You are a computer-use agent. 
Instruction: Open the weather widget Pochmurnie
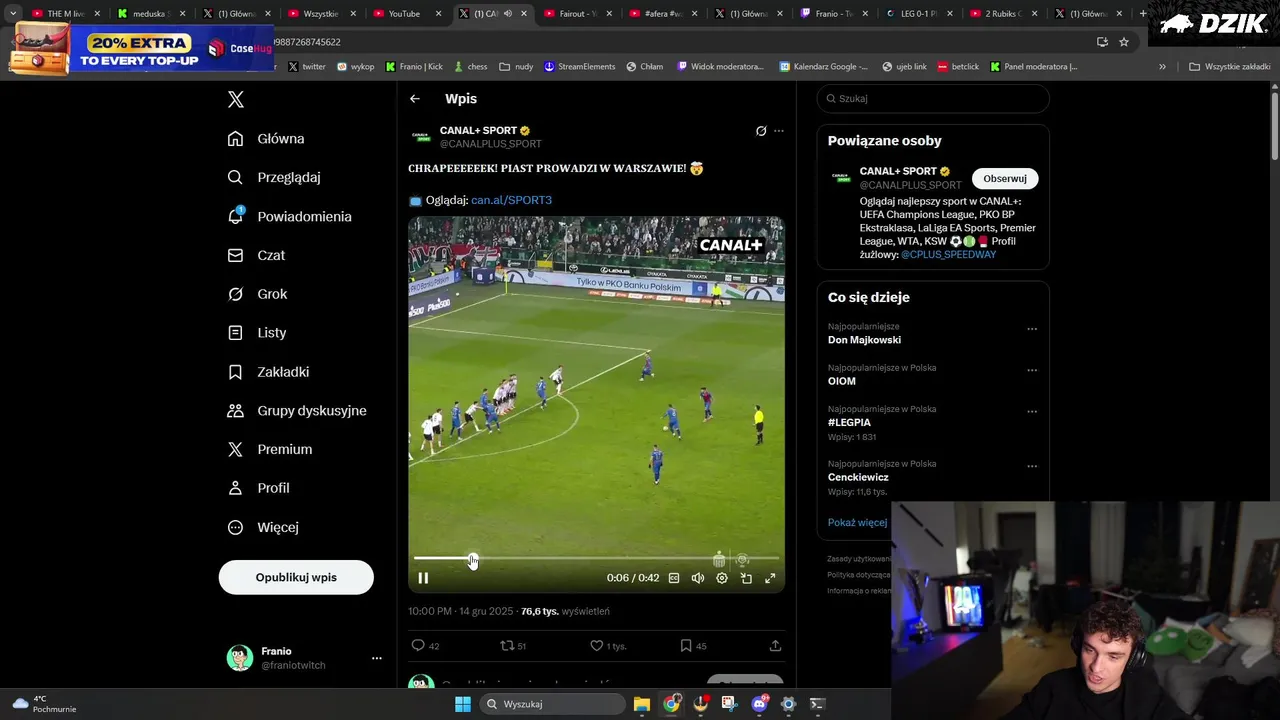[43, 704]
